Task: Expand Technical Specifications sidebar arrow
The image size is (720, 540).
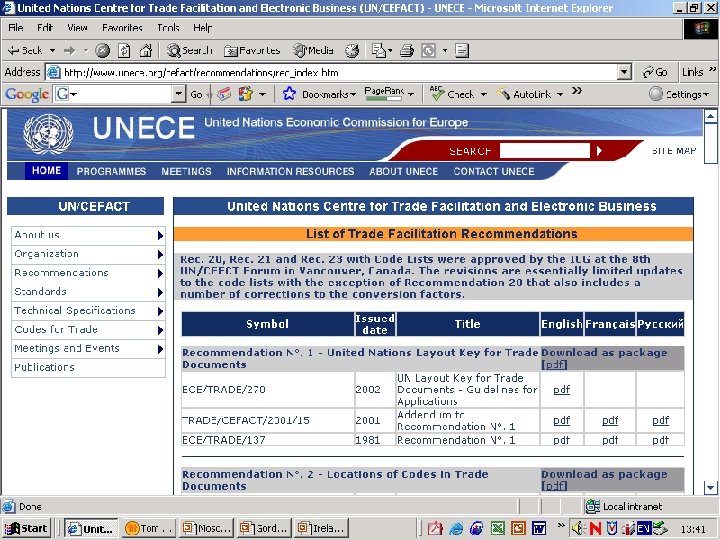Action: [x=160, y=311]
